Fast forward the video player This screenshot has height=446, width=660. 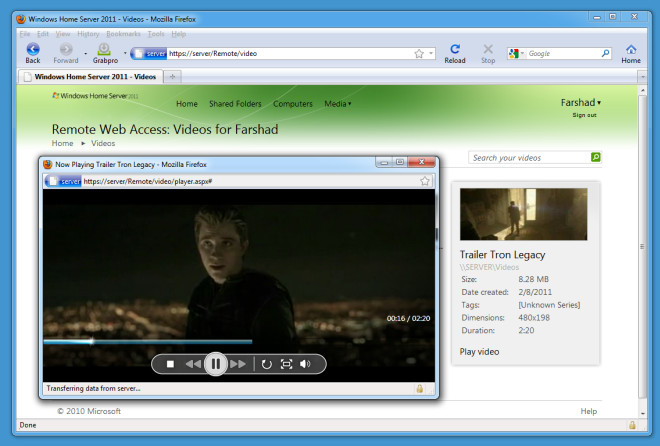238,364
